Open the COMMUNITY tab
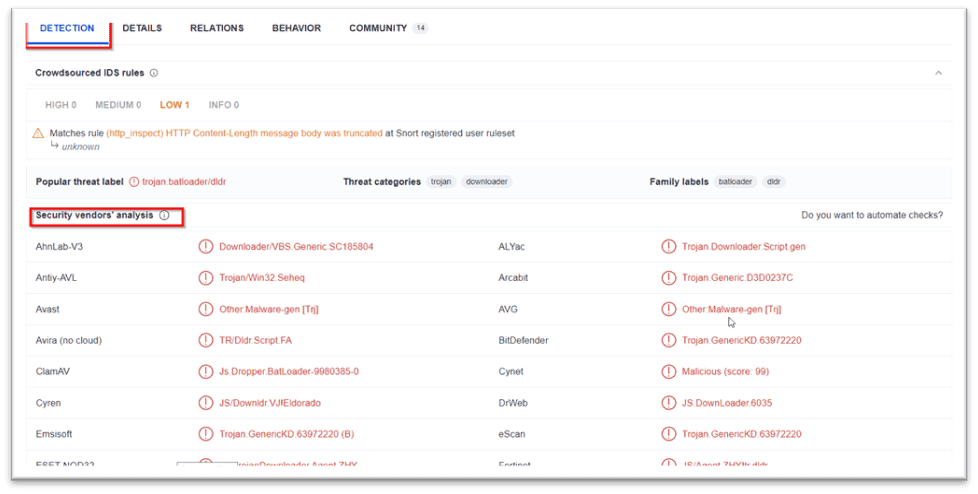Image resolution: width=978 pixels, height=494 pixels. [x=378, y=28]
